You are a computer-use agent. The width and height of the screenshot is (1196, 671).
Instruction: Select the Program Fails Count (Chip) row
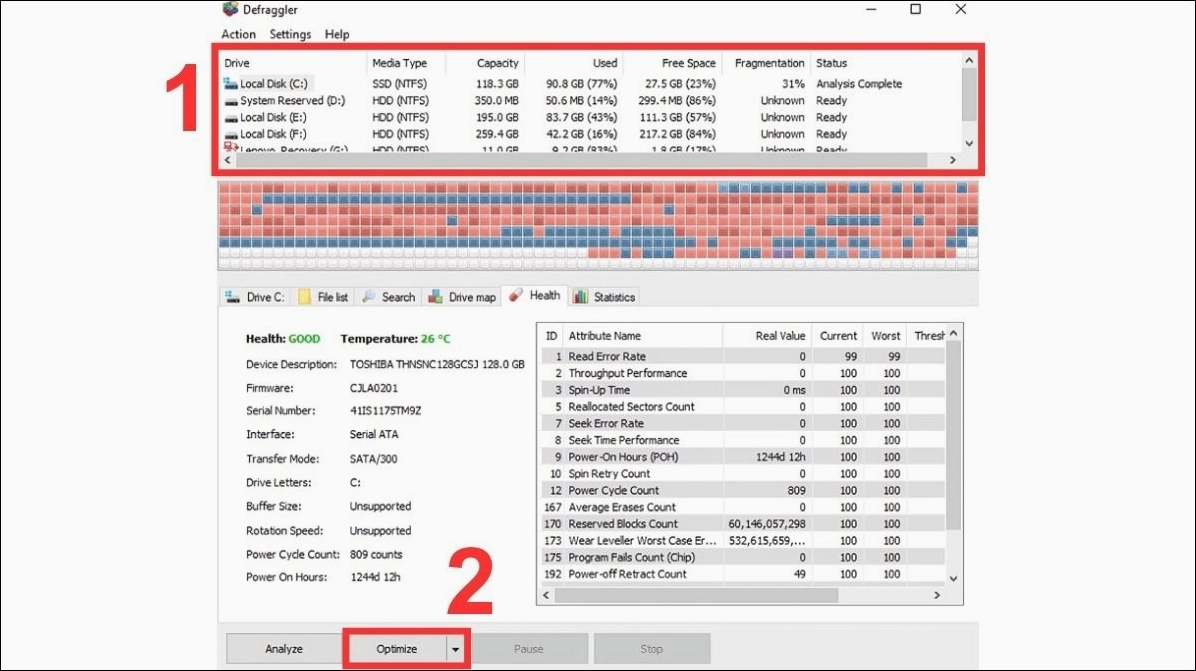pyautogui.click(x=743, y=557)
